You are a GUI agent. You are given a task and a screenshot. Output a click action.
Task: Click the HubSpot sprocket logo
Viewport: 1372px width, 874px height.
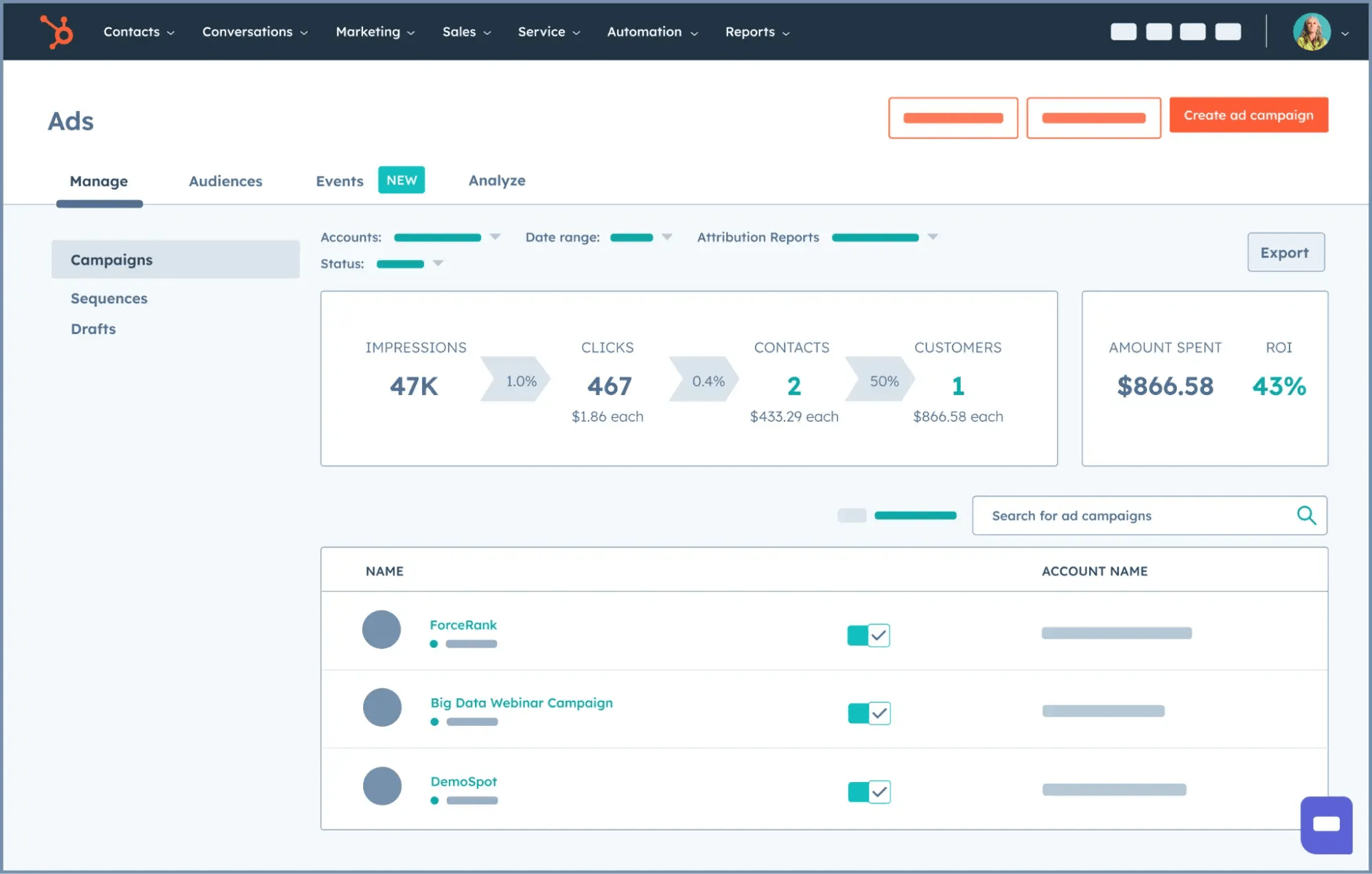pos(55,30)
